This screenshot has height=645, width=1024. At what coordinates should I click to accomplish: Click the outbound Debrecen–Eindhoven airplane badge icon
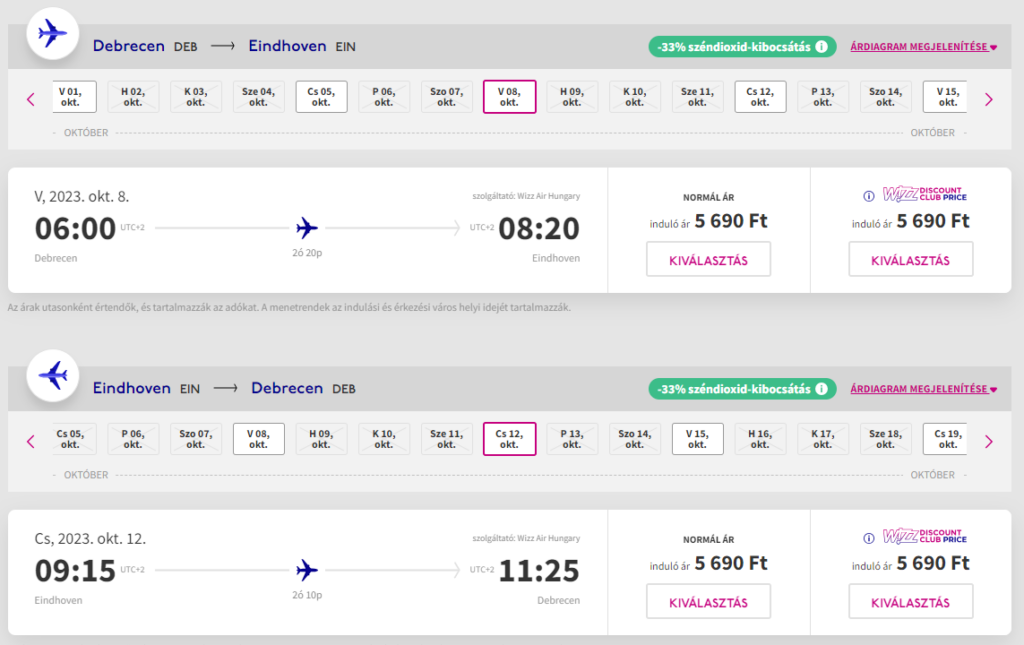pos(52,33)
